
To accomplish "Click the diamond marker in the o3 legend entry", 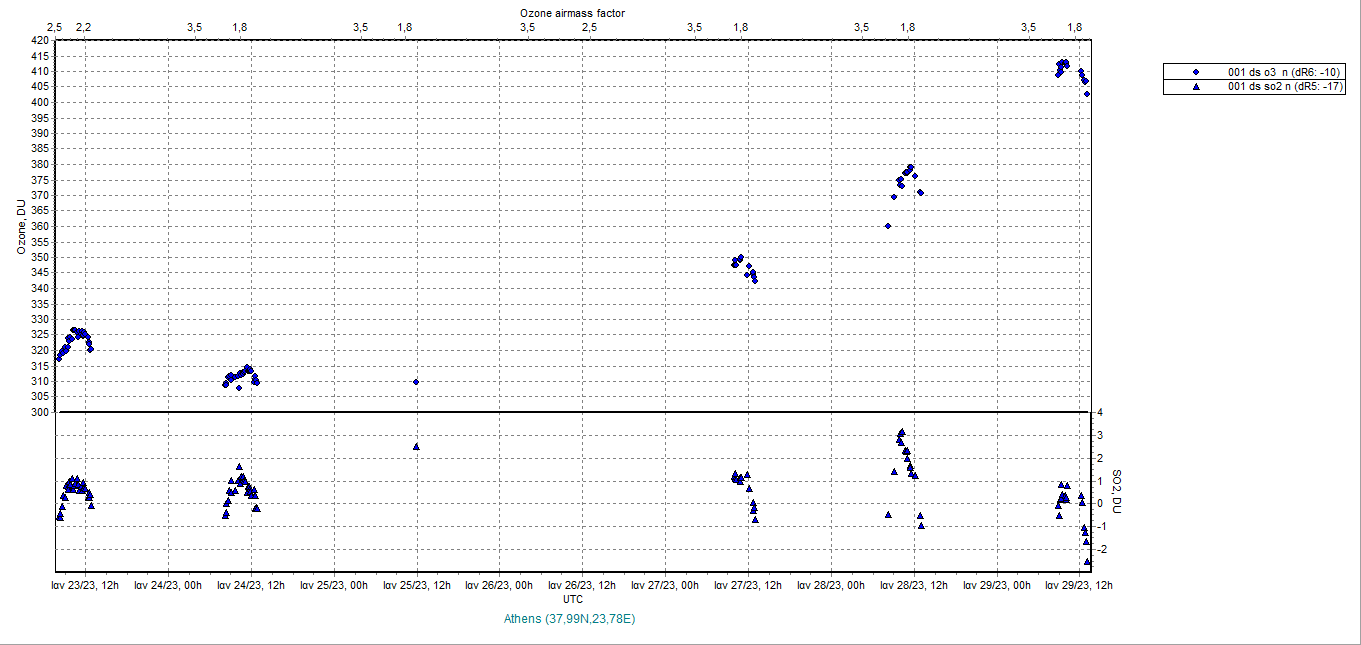I will (1196, 72).
